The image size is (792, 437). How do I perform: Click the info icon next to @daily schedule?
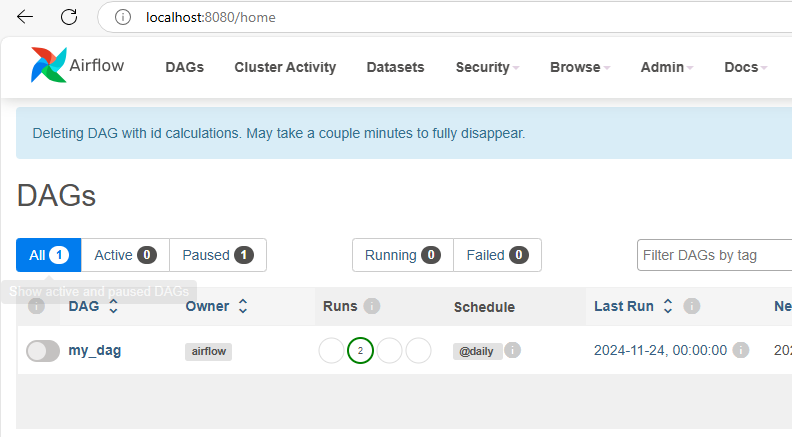[513, 351]
